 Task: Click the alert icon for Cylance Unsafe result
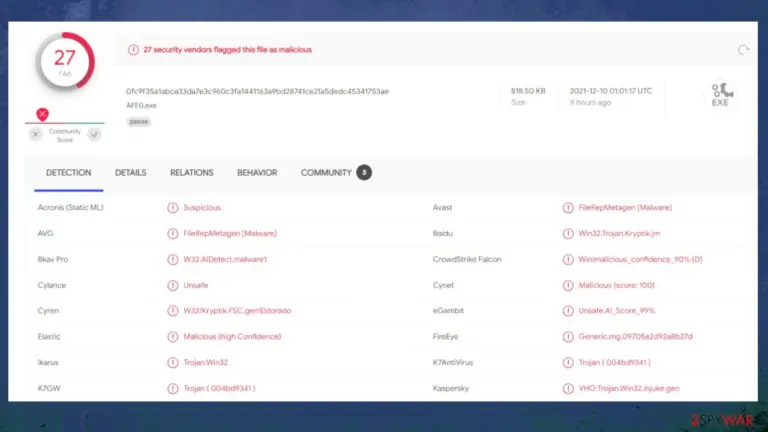click(x=172, y=286)
